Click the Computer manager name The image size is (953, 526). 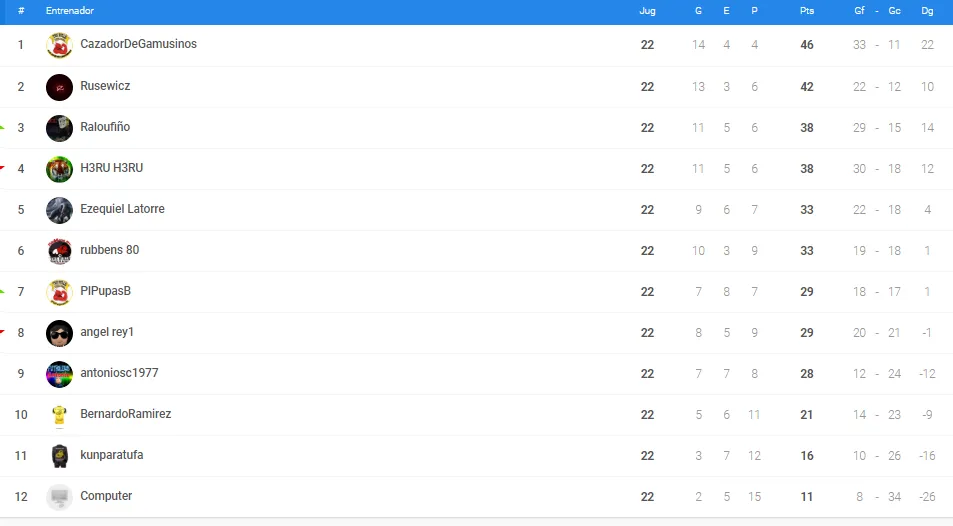tap(106, 496)
